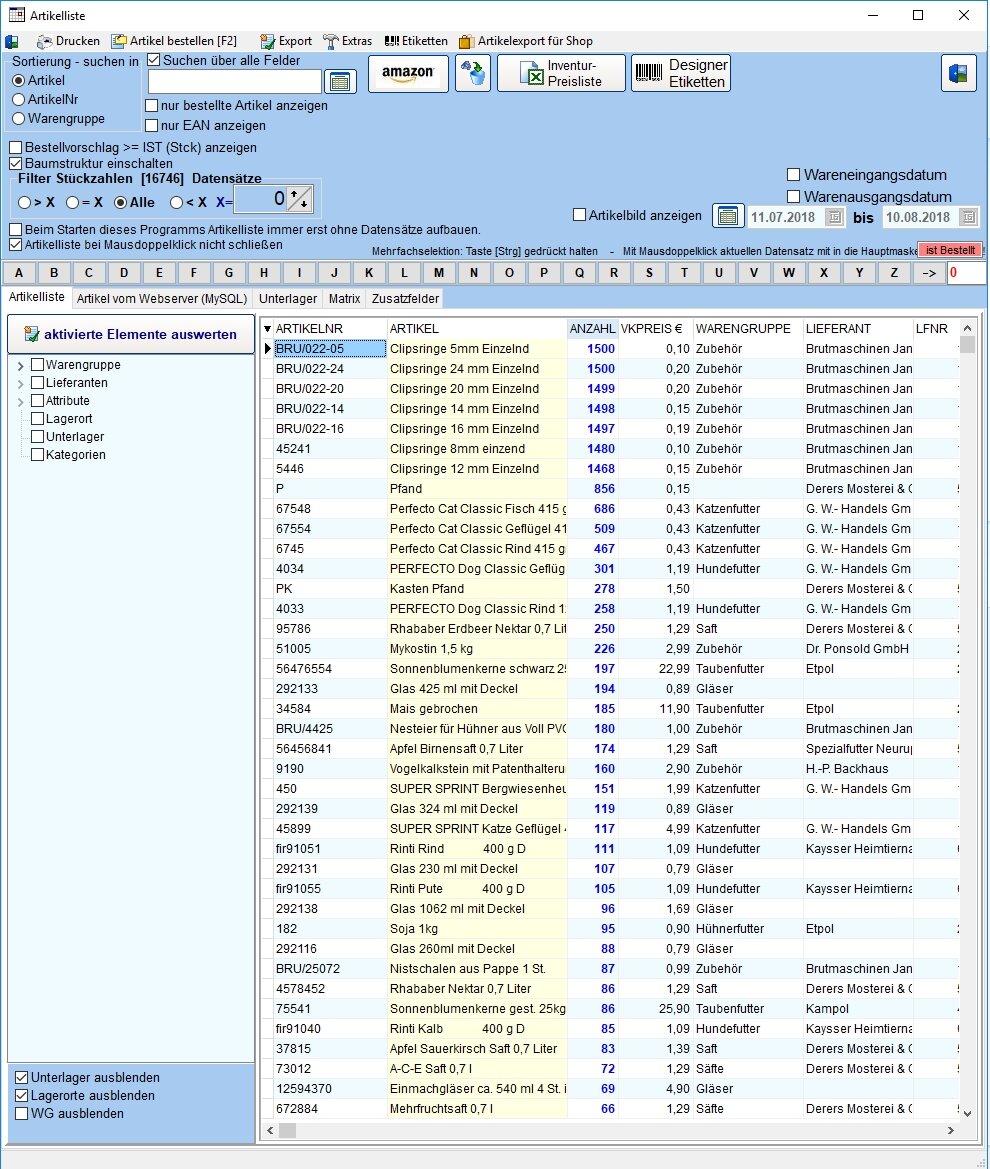
Task: Open Artikel bestellen [F2]
Action: 174,41
